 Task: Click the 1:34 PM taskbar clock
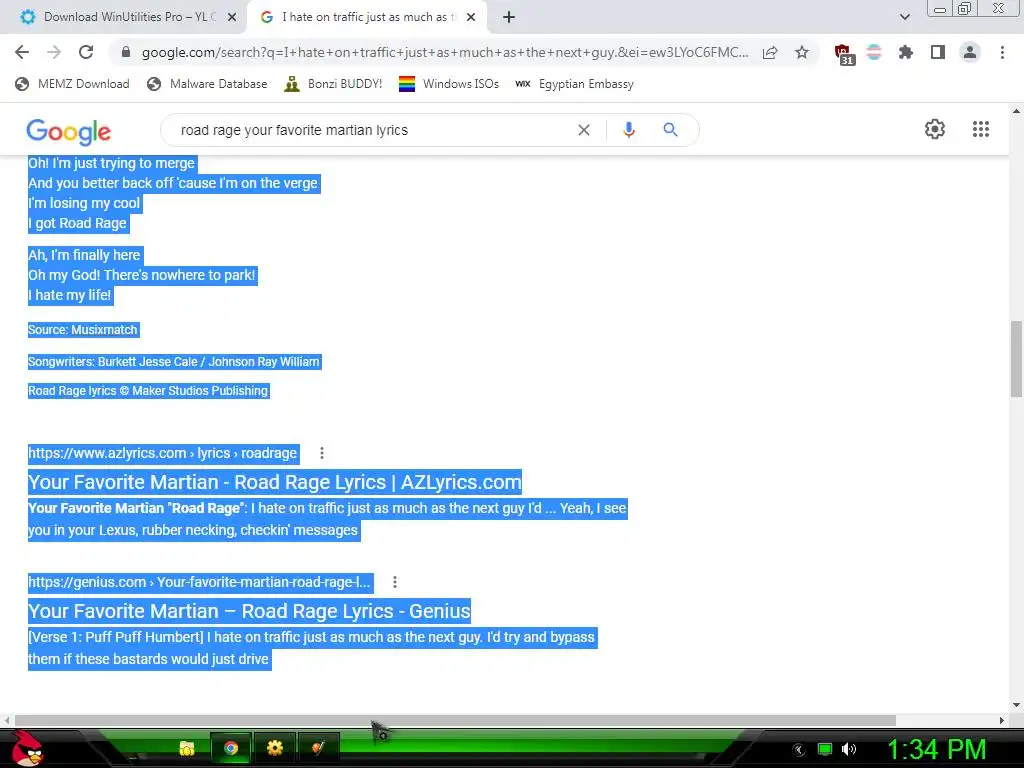coord(937,749)
